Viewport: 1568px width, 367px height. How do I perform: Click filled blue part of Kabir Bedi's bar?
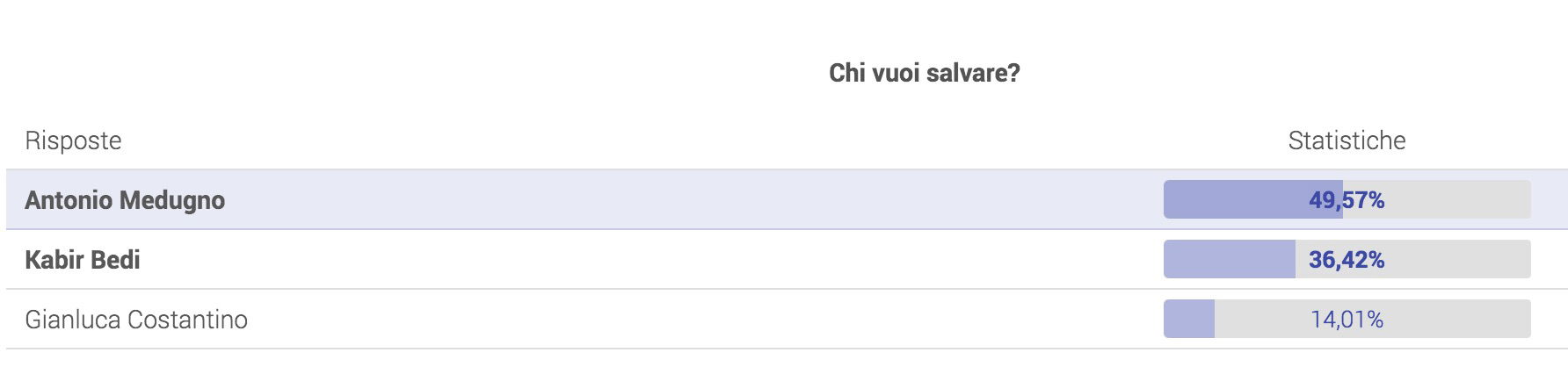[1229, 260]
